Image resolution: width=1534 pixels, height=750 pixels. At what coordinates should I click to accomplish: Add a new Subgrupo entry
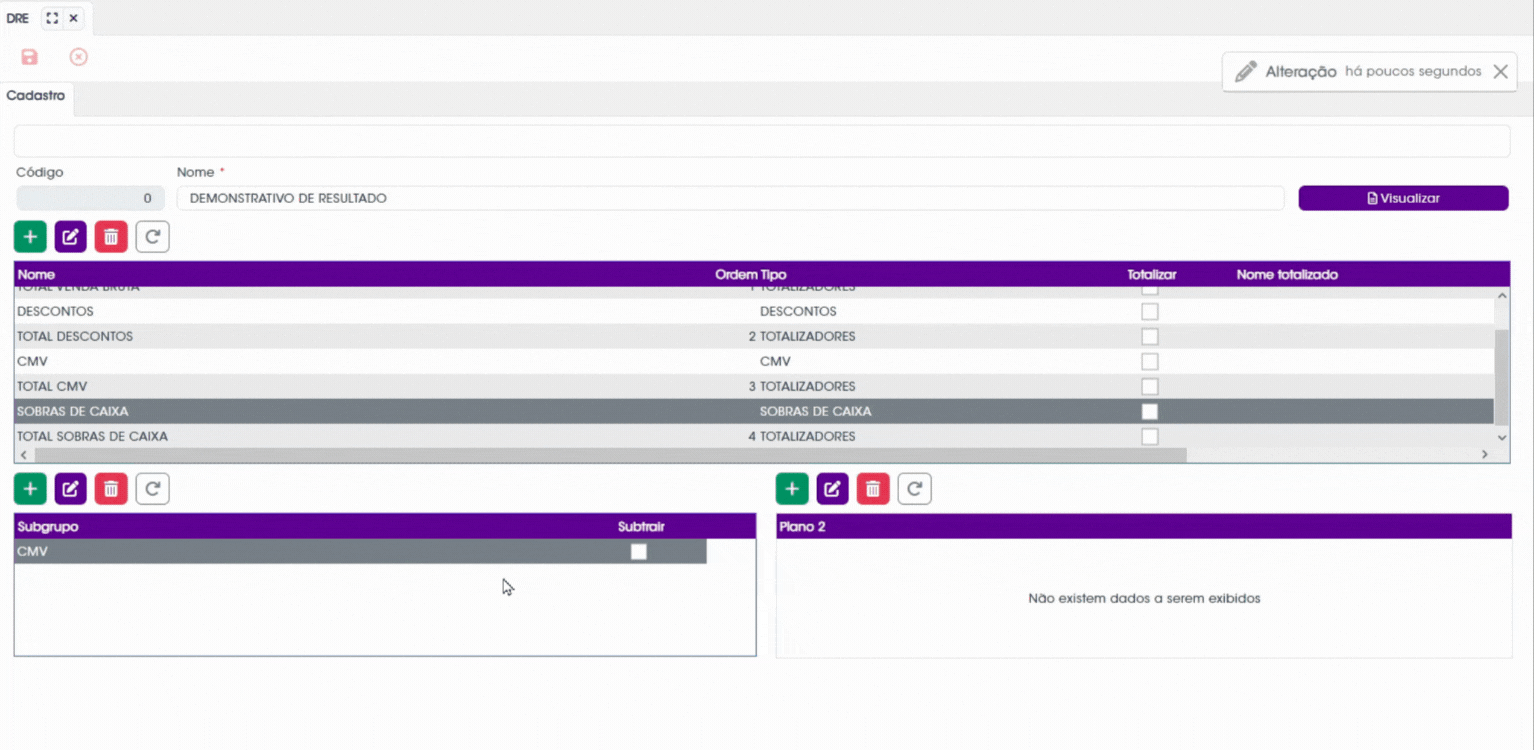[30, 489]
